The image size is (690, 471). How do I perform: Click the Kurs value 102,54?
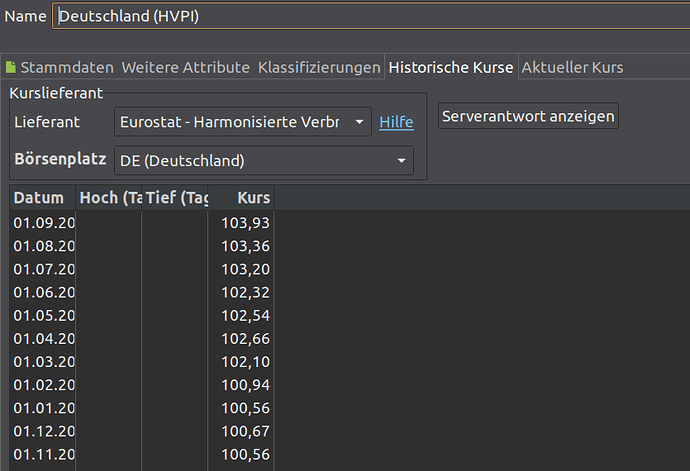245,315
